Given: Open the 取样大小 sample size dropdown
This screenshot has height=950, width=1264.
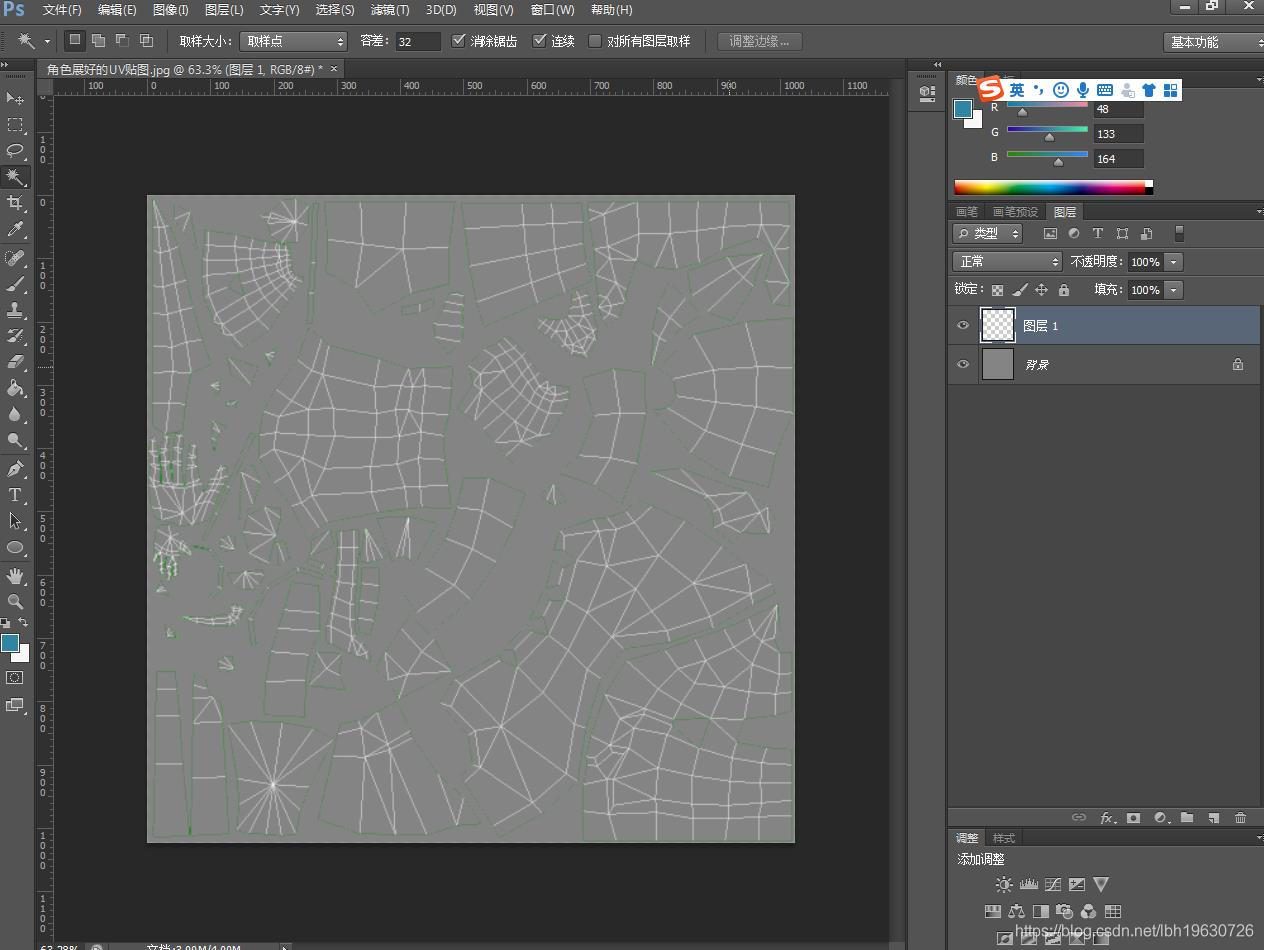Looking at the screenshot, I should click(x=293, y=41).
